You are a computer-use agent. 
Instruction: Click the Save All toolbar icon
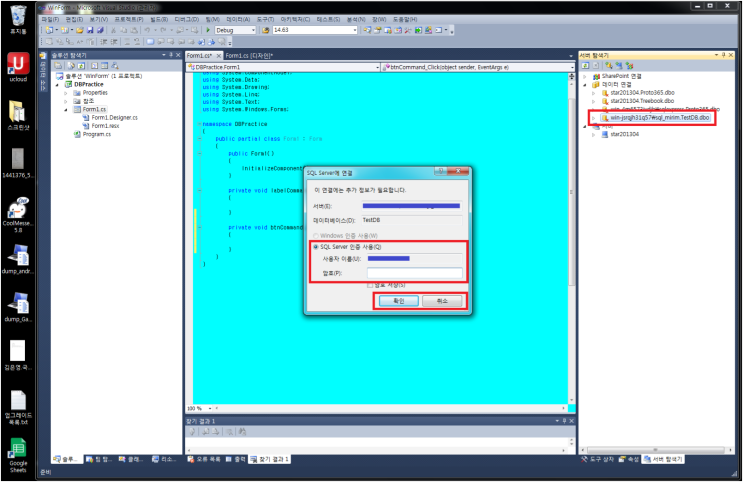tap(98, 31)
